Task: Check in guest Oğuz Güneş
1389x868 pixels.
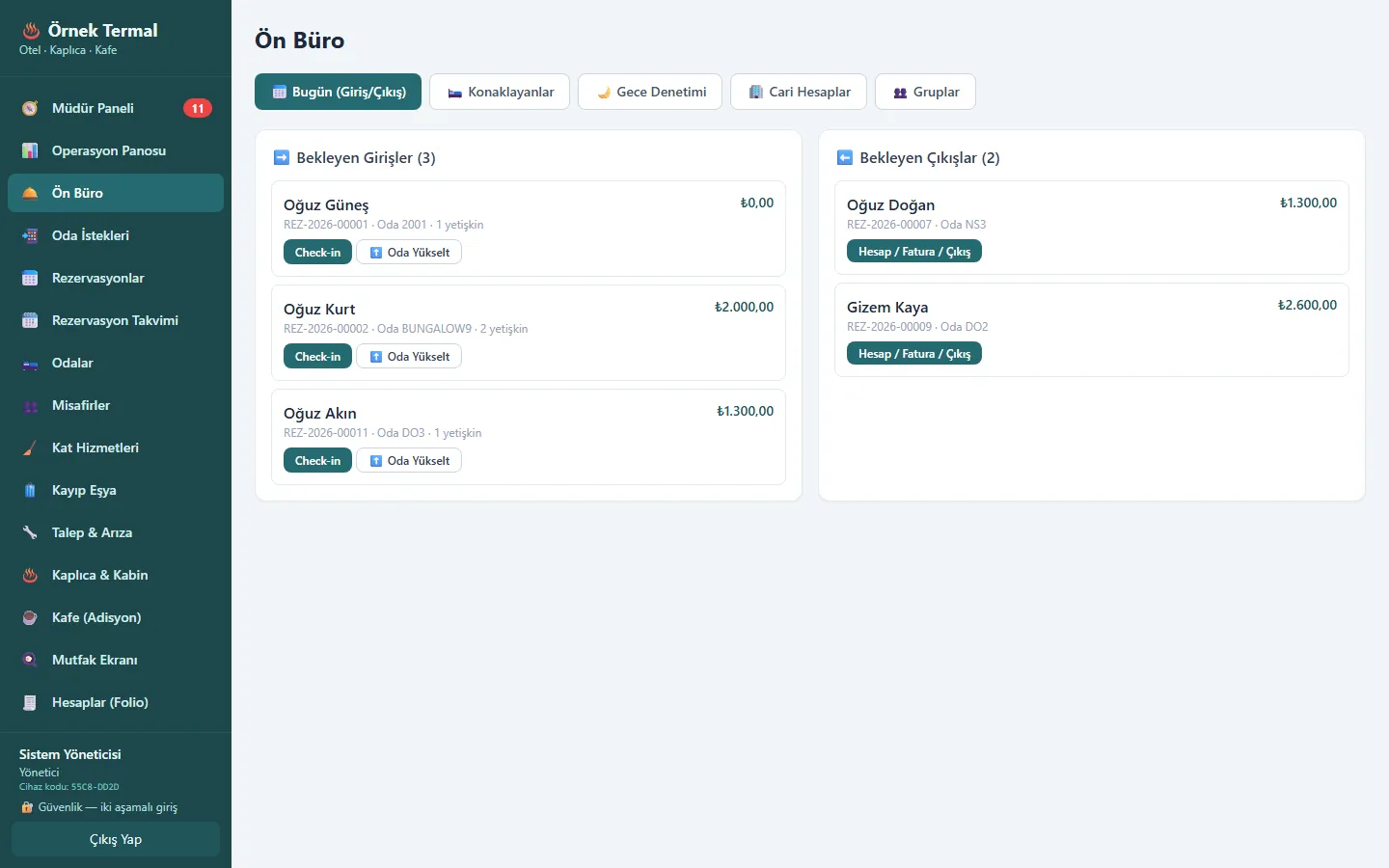Action: coord(317,253)
